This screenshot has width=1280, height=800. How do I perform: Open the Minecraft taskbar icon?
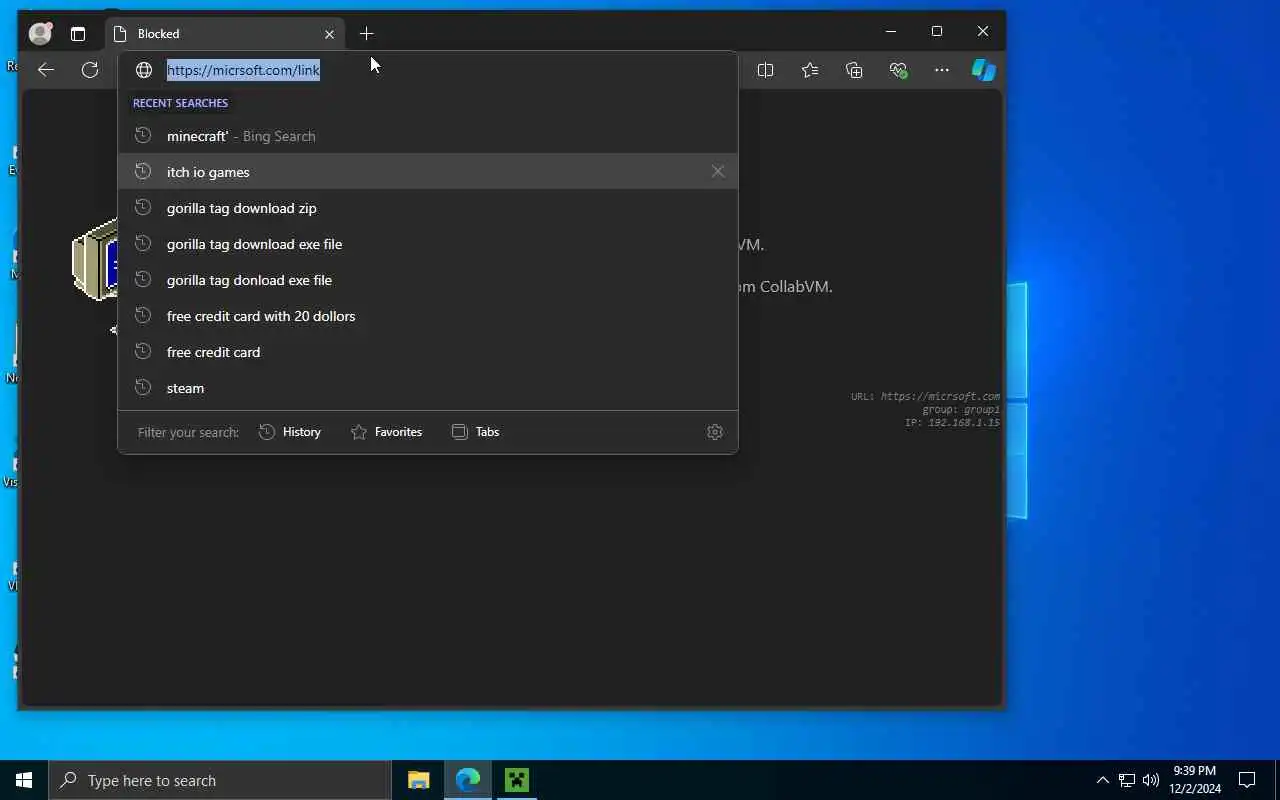[517, 780]
